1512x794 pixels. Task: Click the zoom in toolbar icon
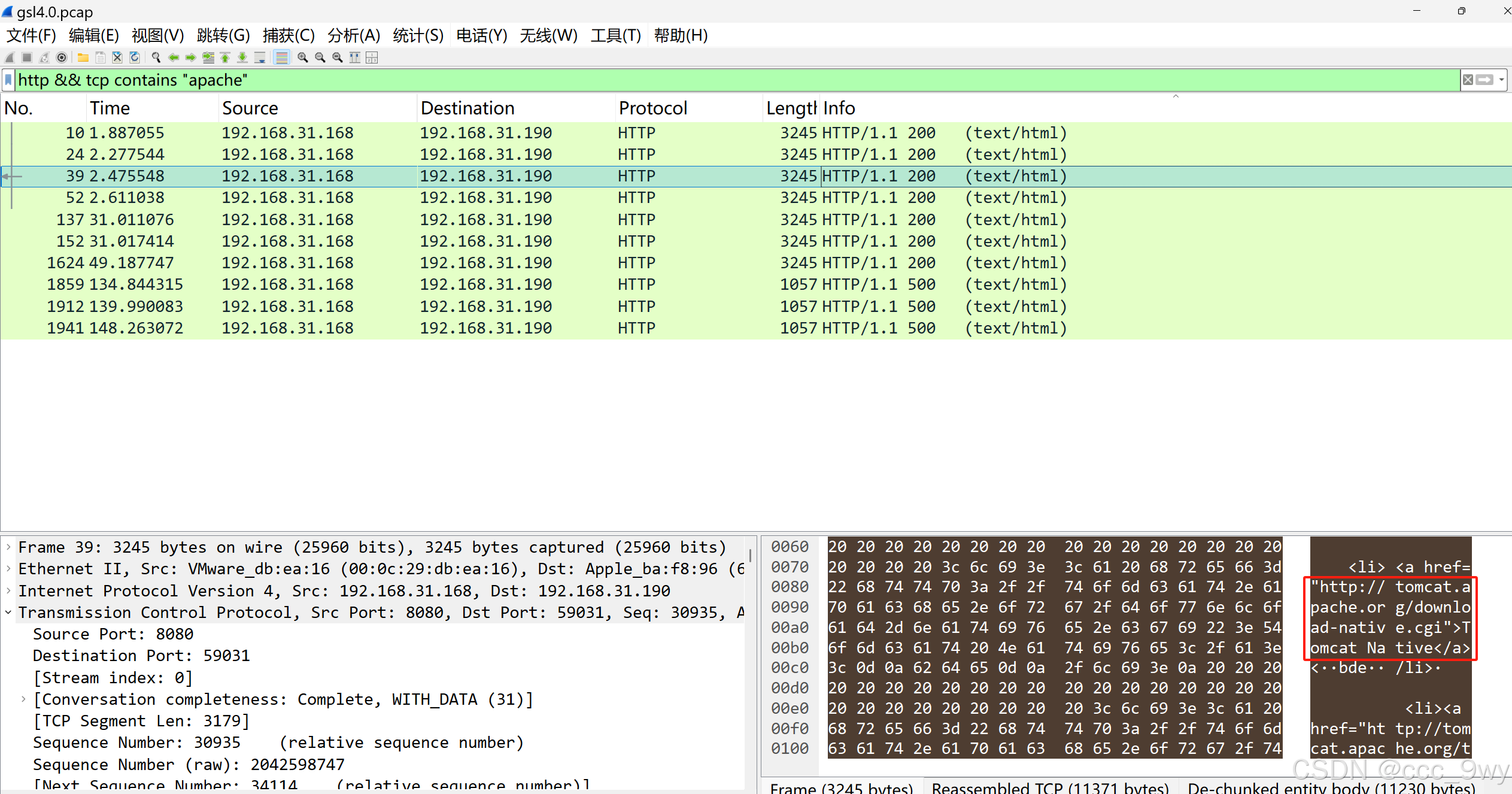[303, 57]
